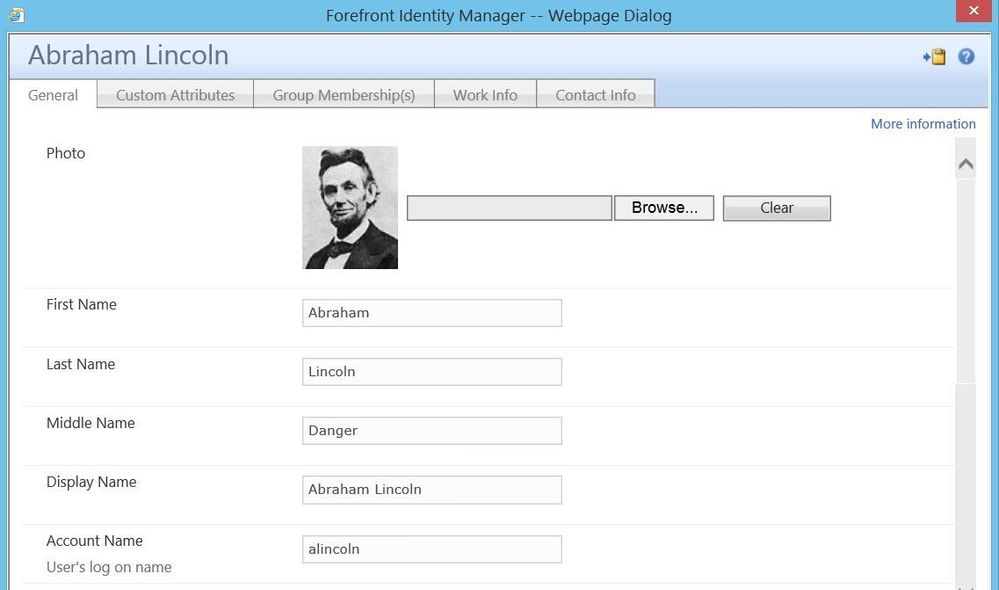Open the Custom Attributes tab
Screen dimensions: 999x590
pyautogui.click(x=175, y=95)
